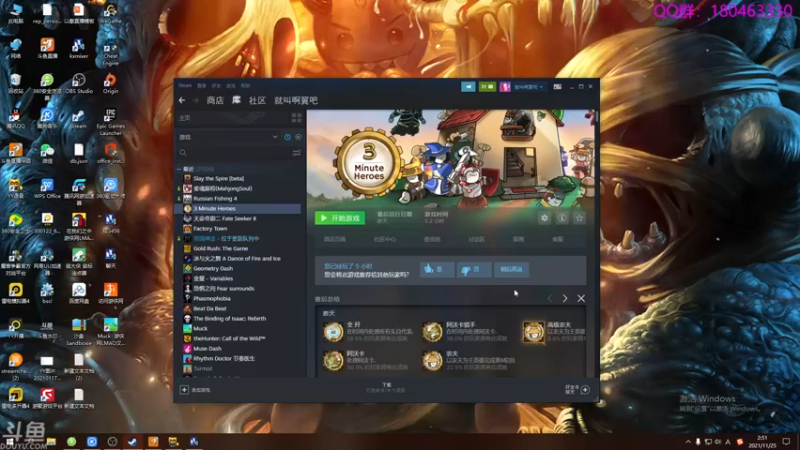Select Geometry Dash in library
This screenshot has width=800, height=450.
213,268
